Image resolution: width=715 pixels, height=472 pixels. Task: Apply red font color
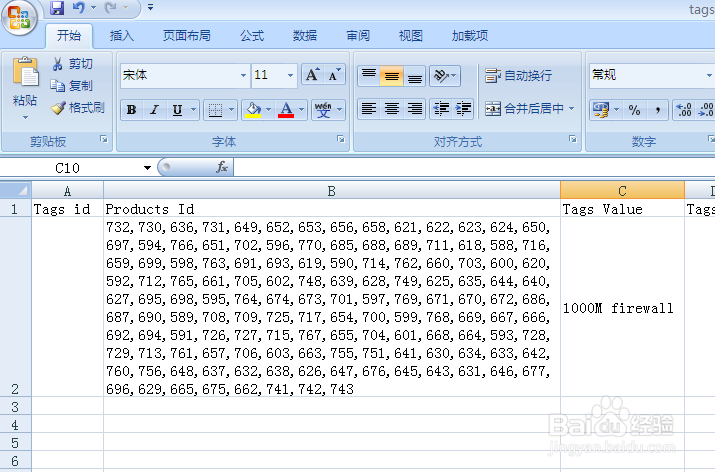(286, 110)
